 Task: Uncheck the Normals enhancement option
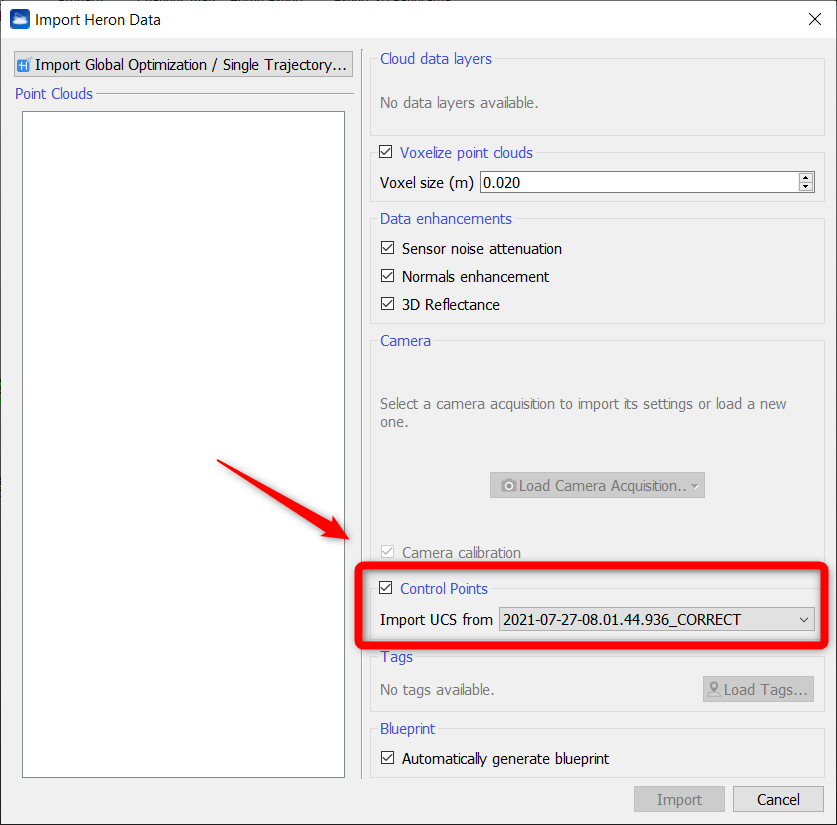pyautogui.click(x=388, y=277)
